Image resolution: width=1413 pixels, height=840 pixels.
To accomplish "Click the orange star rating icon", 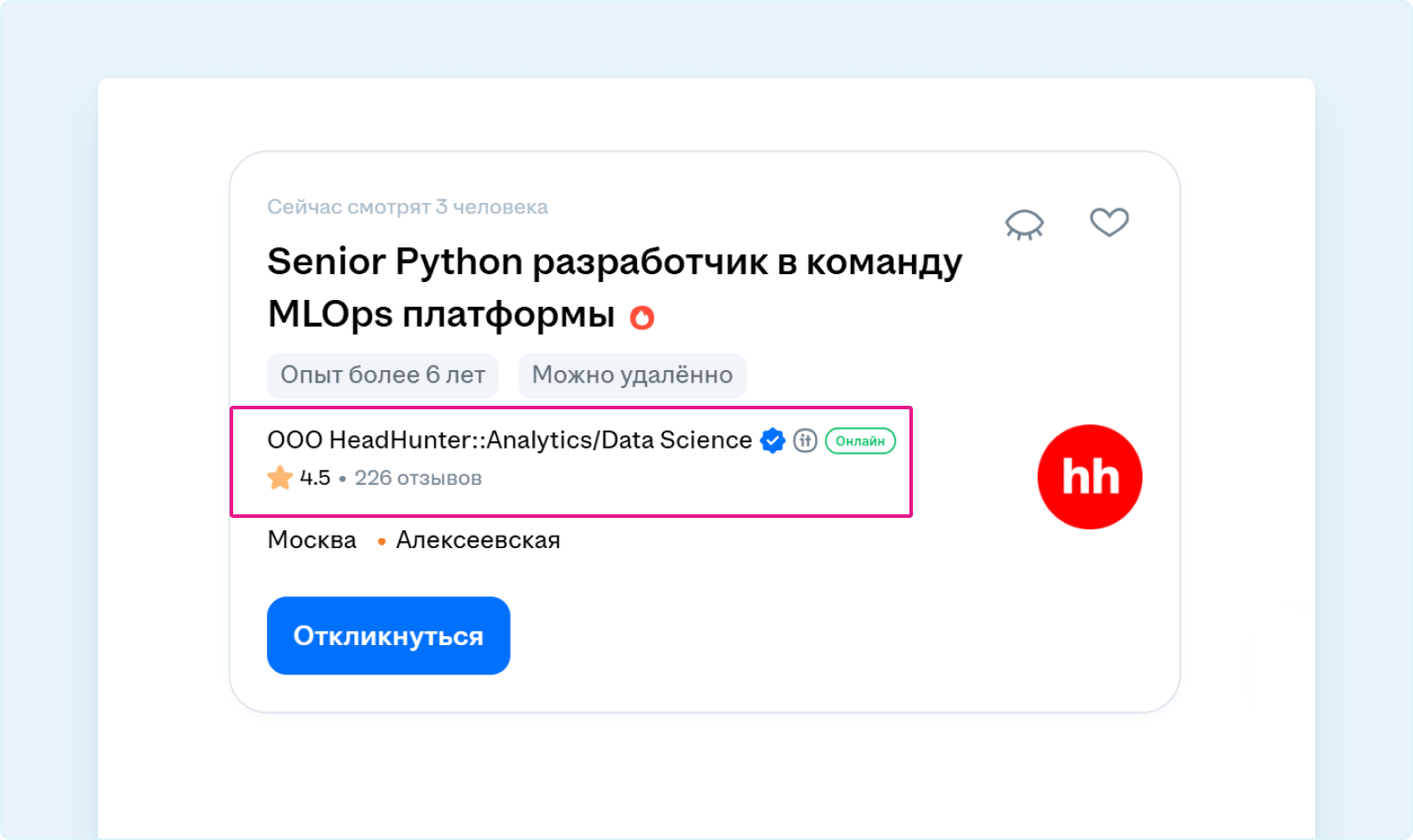I will (280, 478).
